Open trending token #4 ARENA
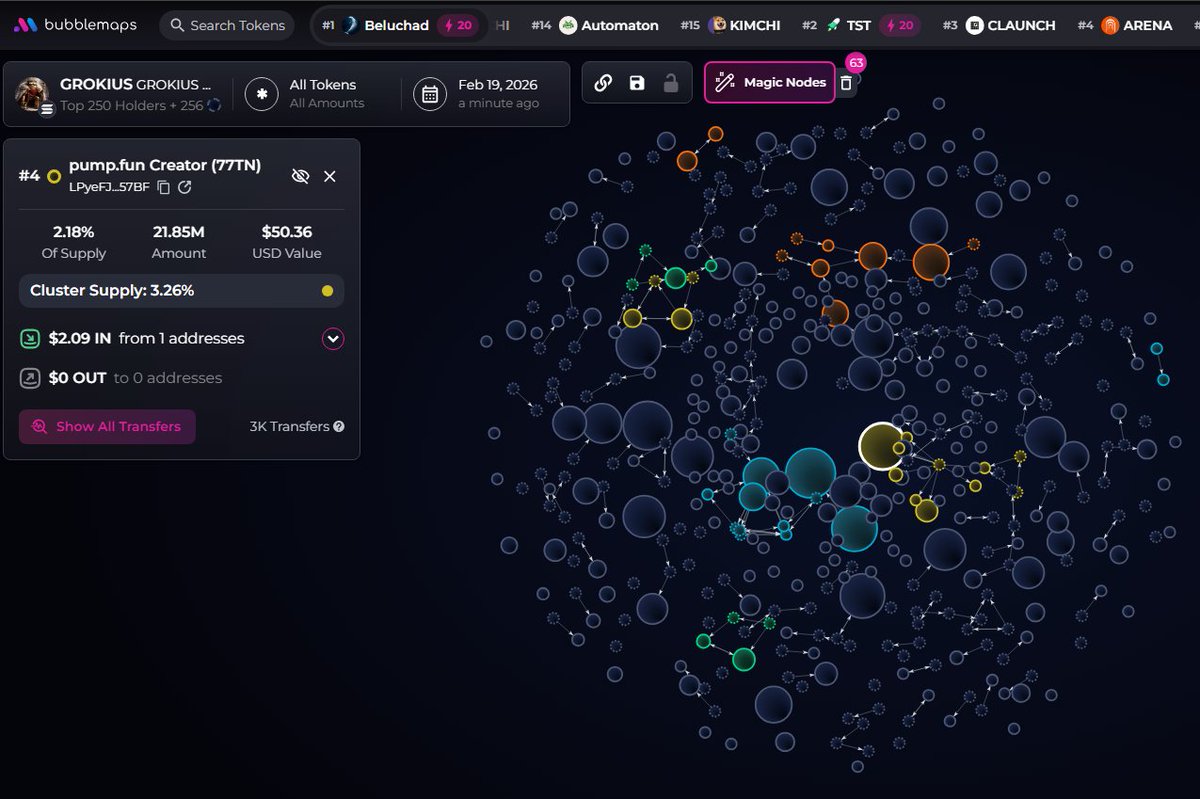 coord(1125,25)
